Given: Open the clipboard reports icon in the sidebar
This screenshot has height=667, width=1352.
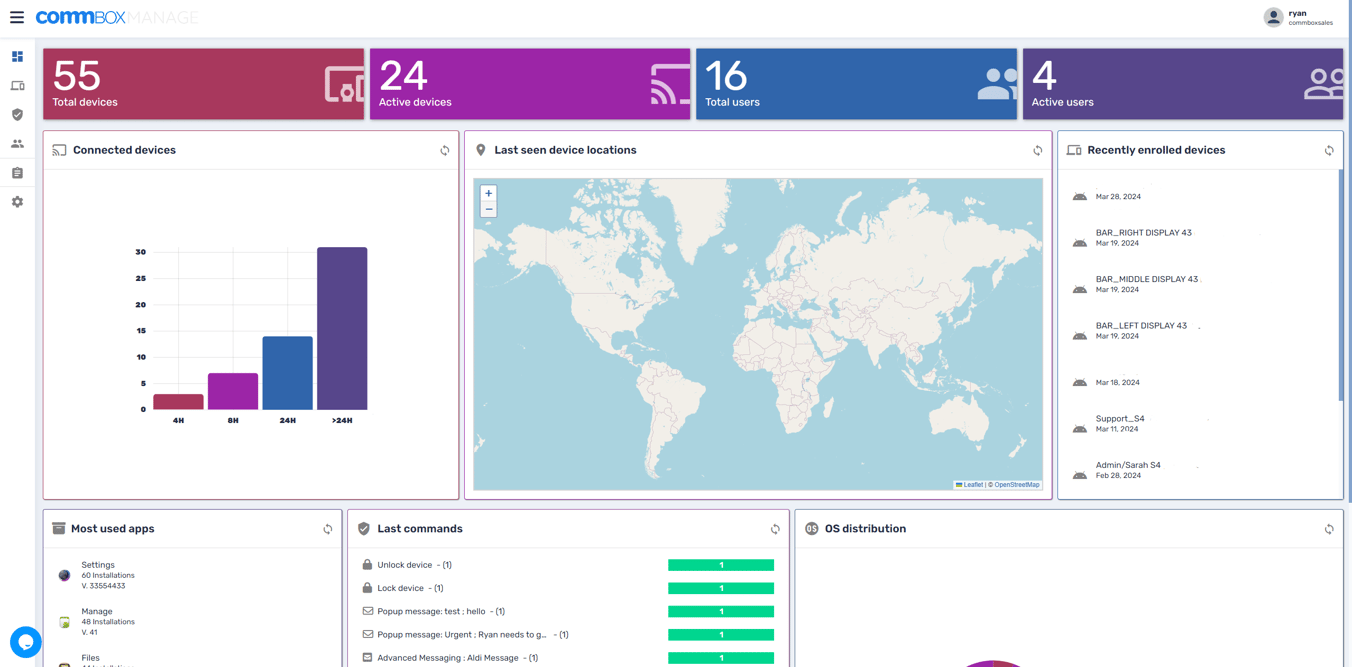Looking at the screenshot, I should [16, 172].
